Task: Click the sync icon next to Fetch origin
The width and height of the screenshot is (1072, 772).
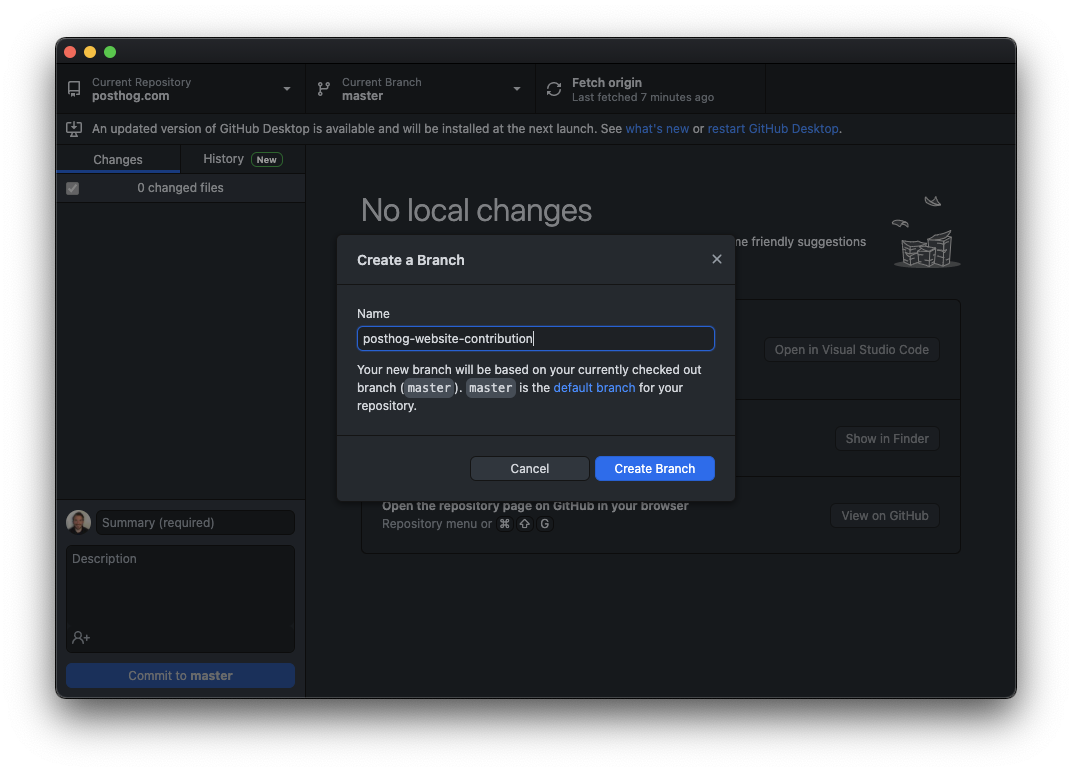Action: coord(553,89)
